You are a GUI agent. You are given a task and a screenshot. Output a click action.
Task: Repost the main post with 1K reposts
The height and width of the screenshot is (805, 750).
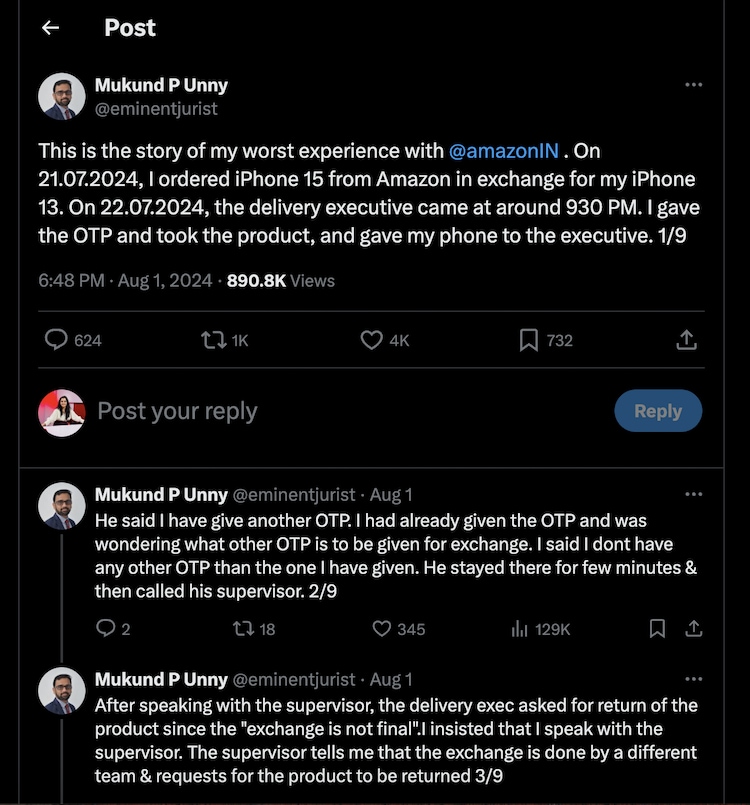(x=213, y=340)
